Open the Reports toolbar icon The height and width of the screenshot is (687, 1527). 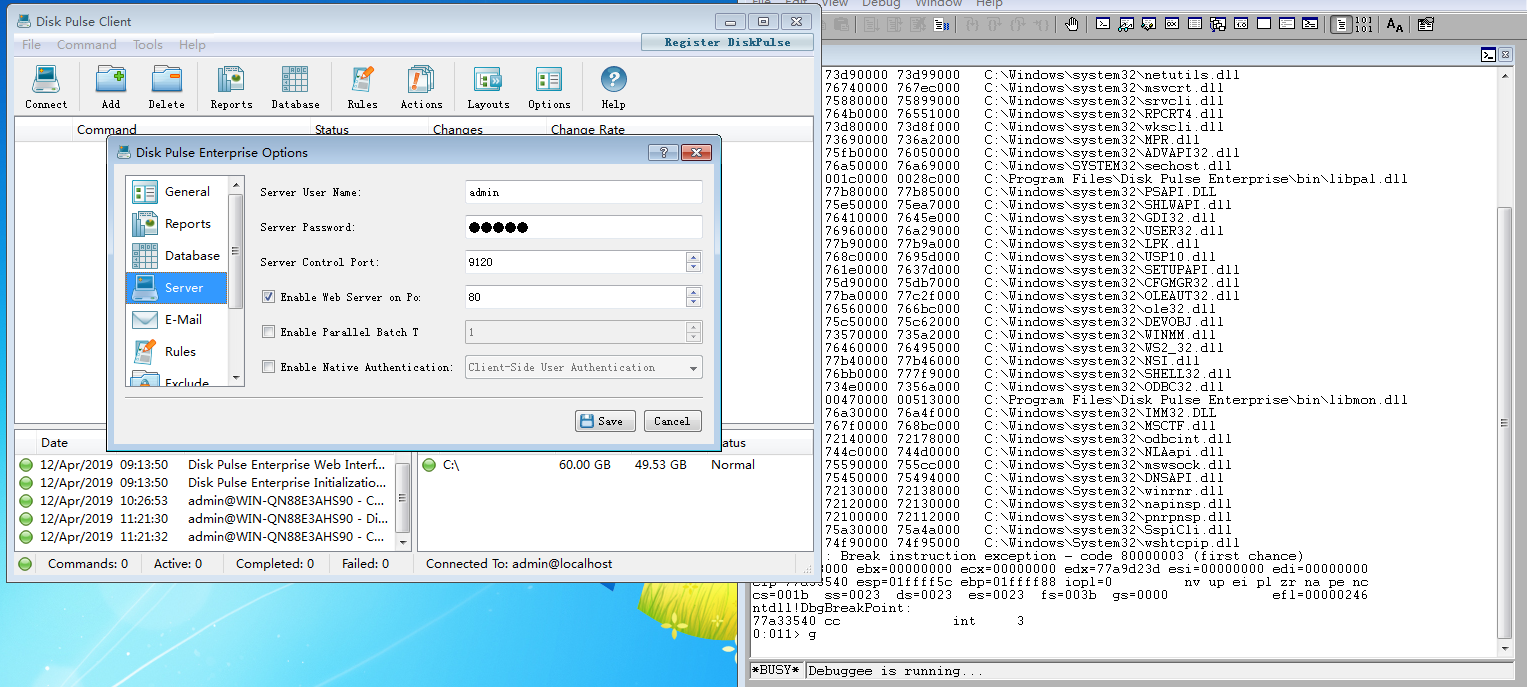(x=231, y=85)
